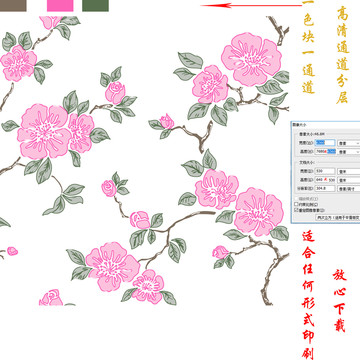
Task: Enable the Constrain Proportions checkbox
Action: pyautogui.click(x=296, y=204)
